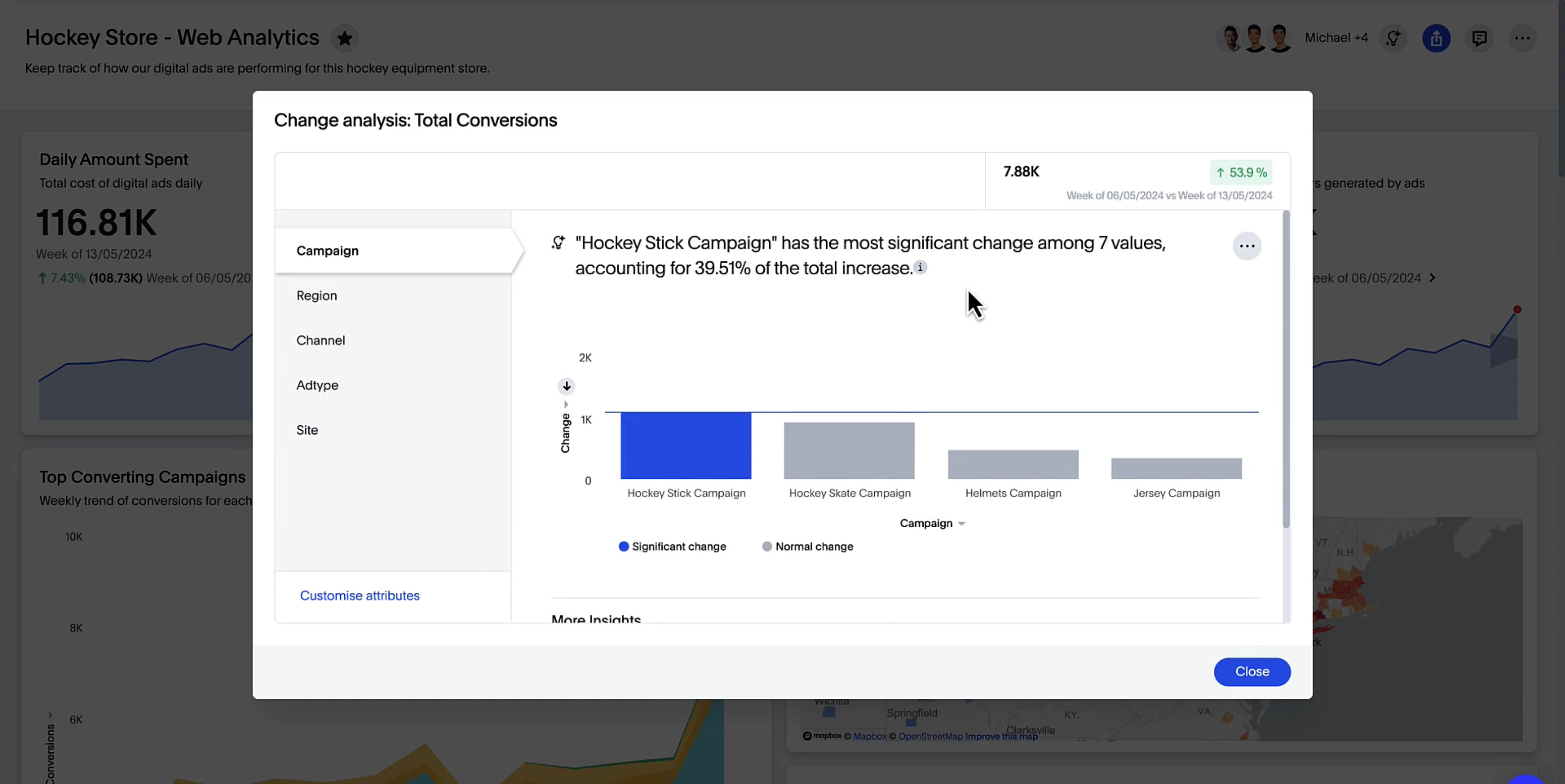Select the Campaign attribute tab
This screenshot has width=1565, height=784.
click(393, 251)
